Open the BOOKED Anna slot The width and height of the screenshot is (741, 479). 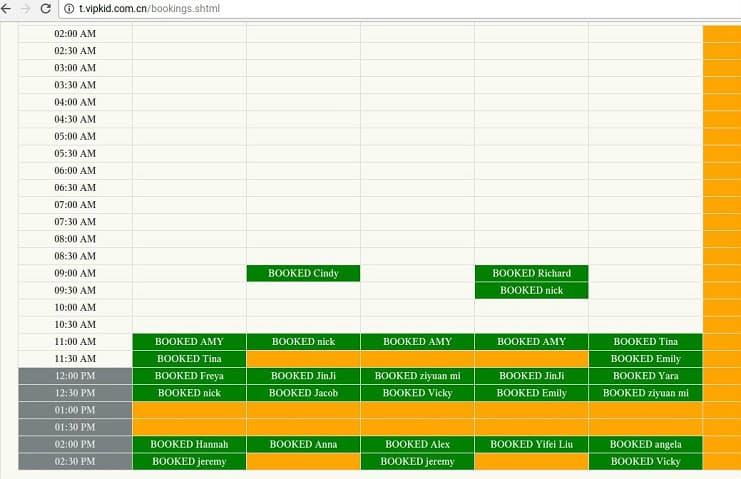click(303, 444)
